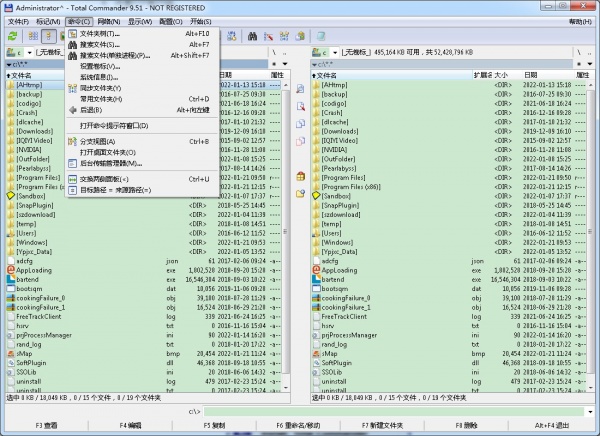The height and width of the screenshot is (436, 600).
Task: Select the sMap bmp file in left panel
Action: [24, 354]
